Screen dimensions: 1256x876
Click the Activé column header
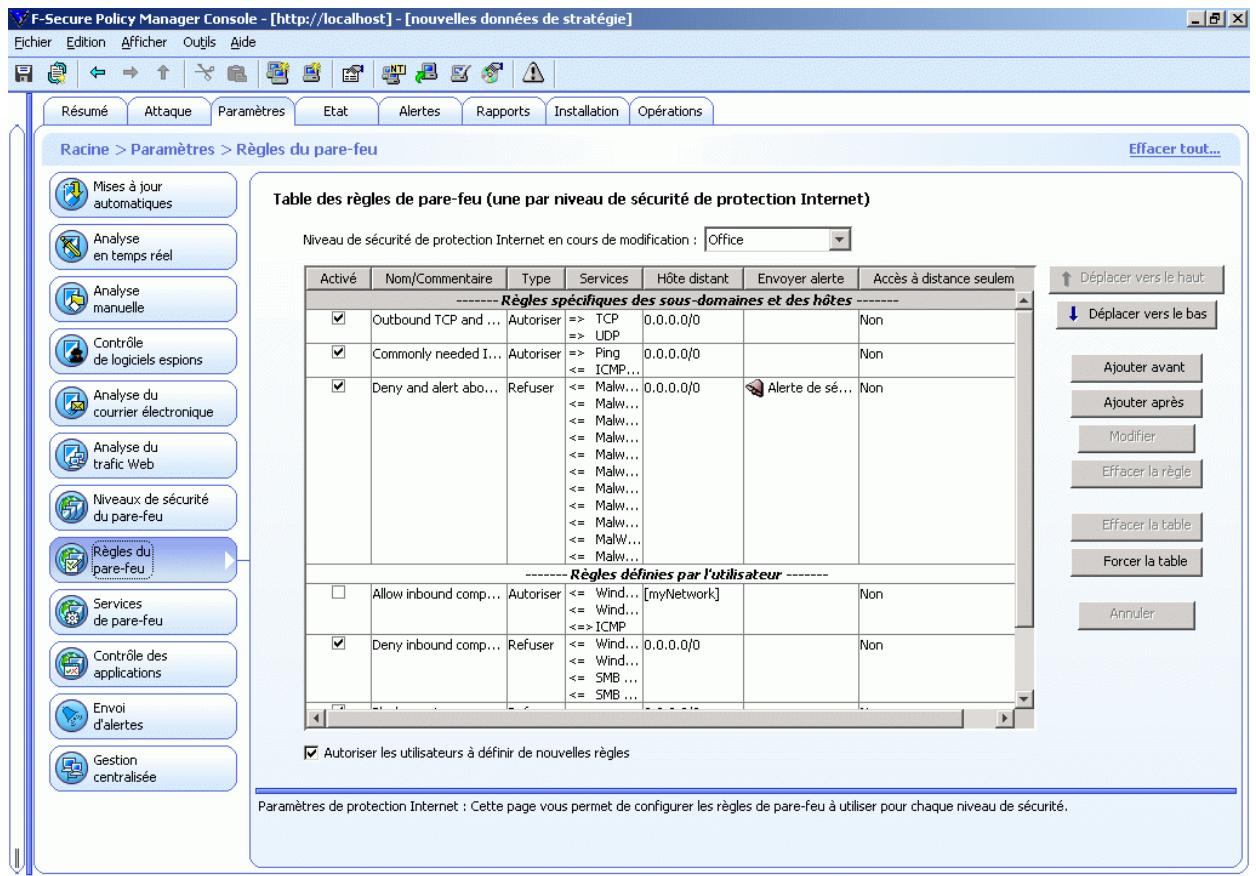pyautogui.click(x=338, y=278)
